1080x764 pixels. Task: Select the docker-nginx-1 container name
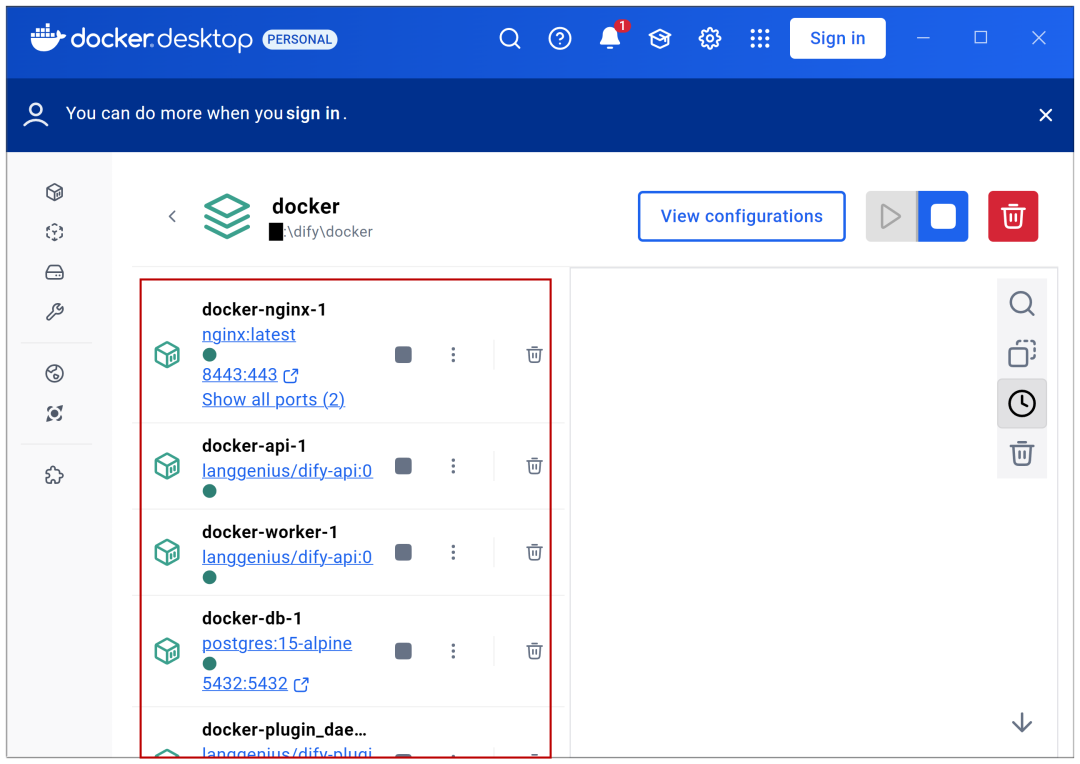tap(264, 310)
